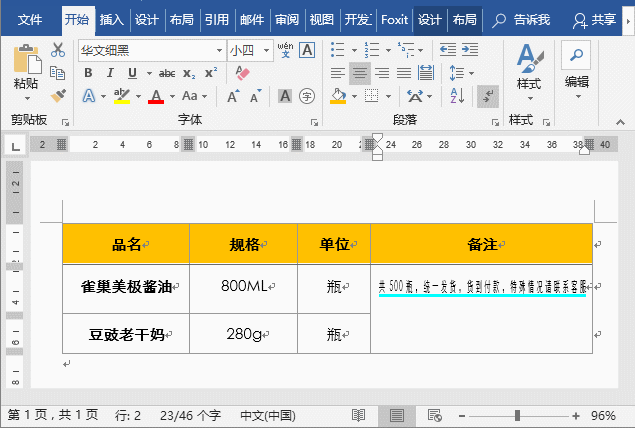Screen dimensions: 635x428
Task: Click the red font color swatch
Action: (156, 97)
